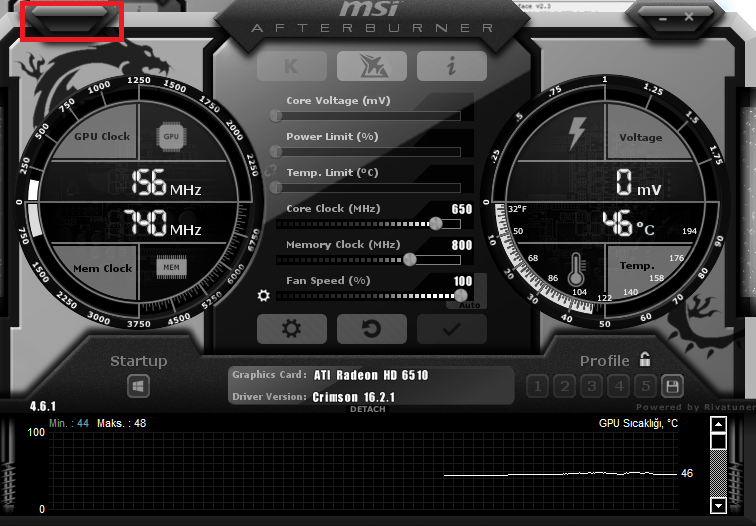Click the Fan Speed slider handle
This screenshot has height=526, width=756.
(x=460, y=296)
